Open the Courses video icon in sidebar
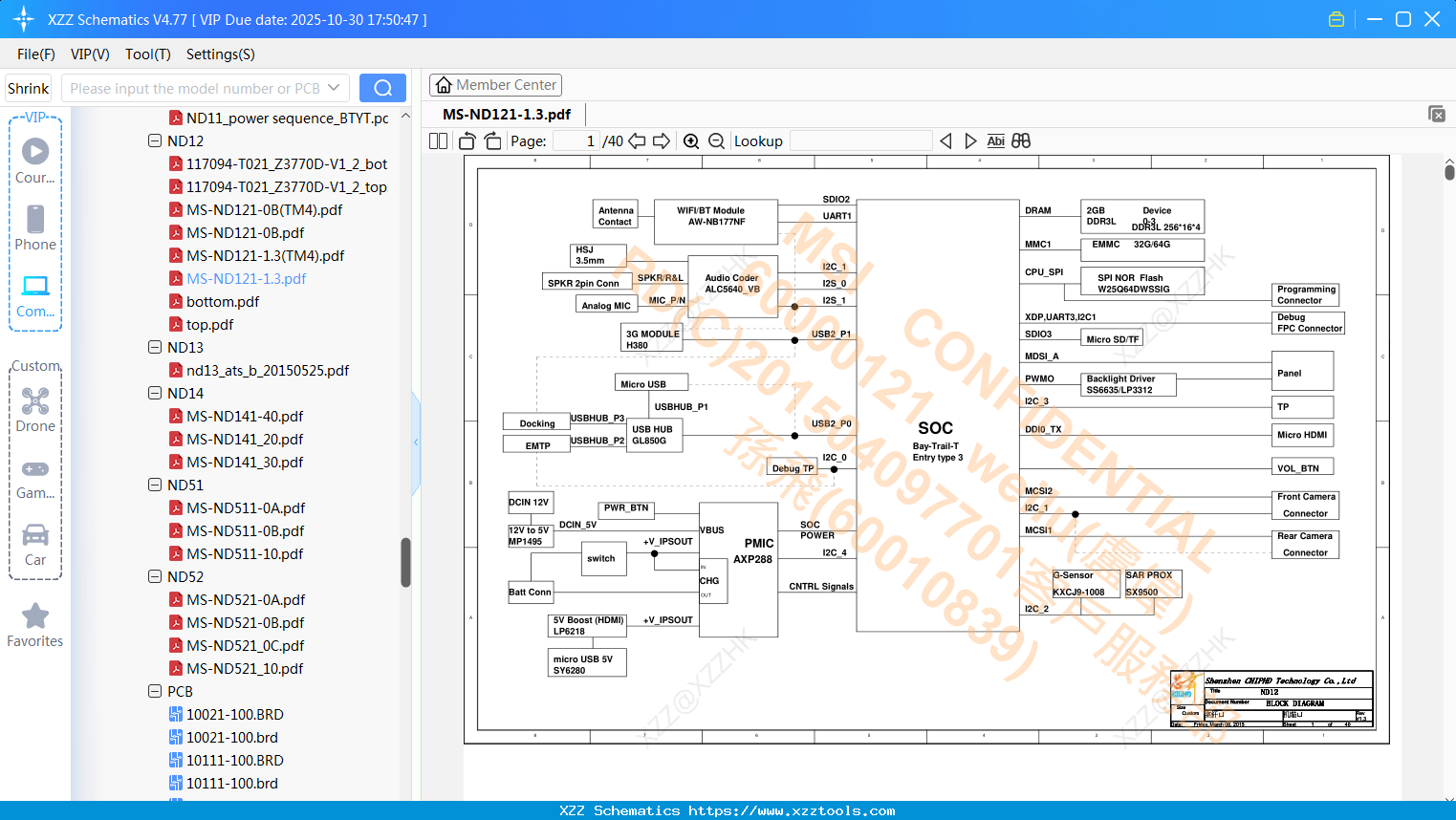The height and width of the screenshot is (820, 1456). point(35,151)
